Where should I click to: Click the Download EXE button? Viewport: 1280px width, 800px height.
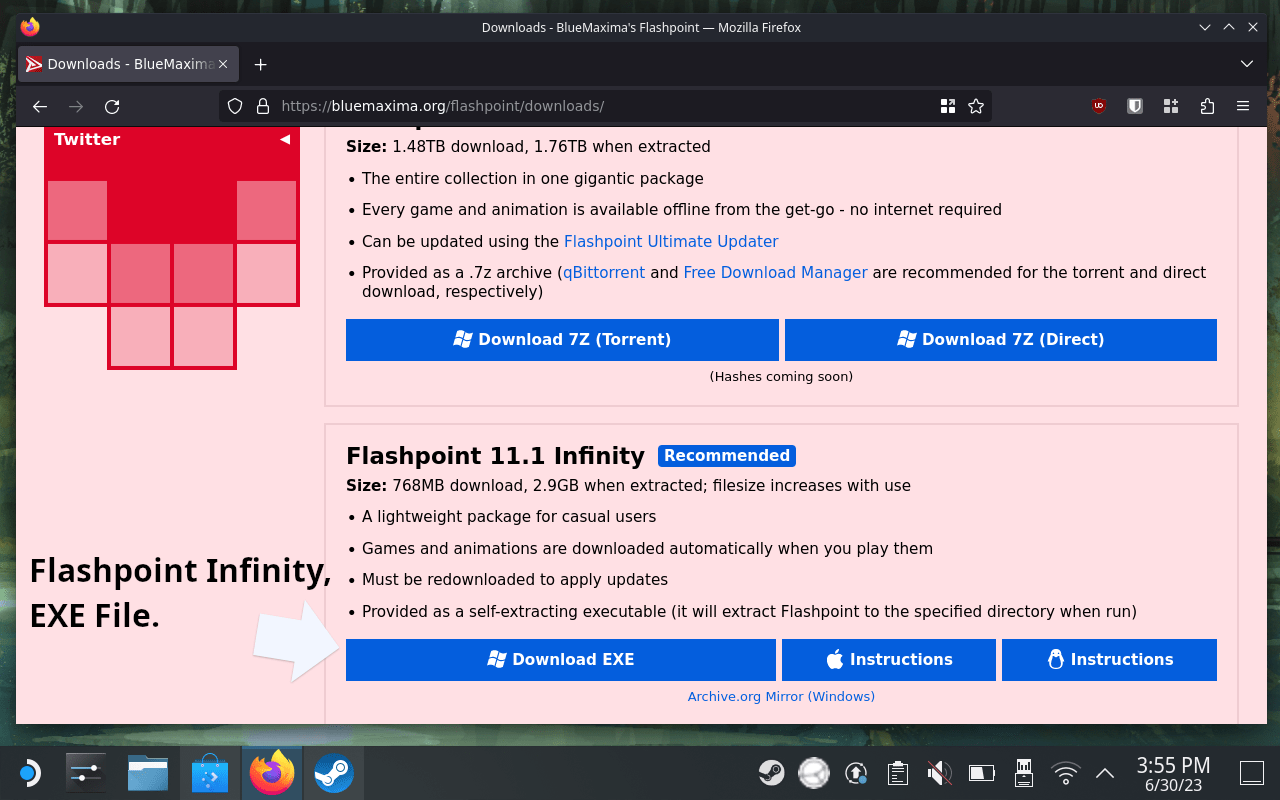560,659
